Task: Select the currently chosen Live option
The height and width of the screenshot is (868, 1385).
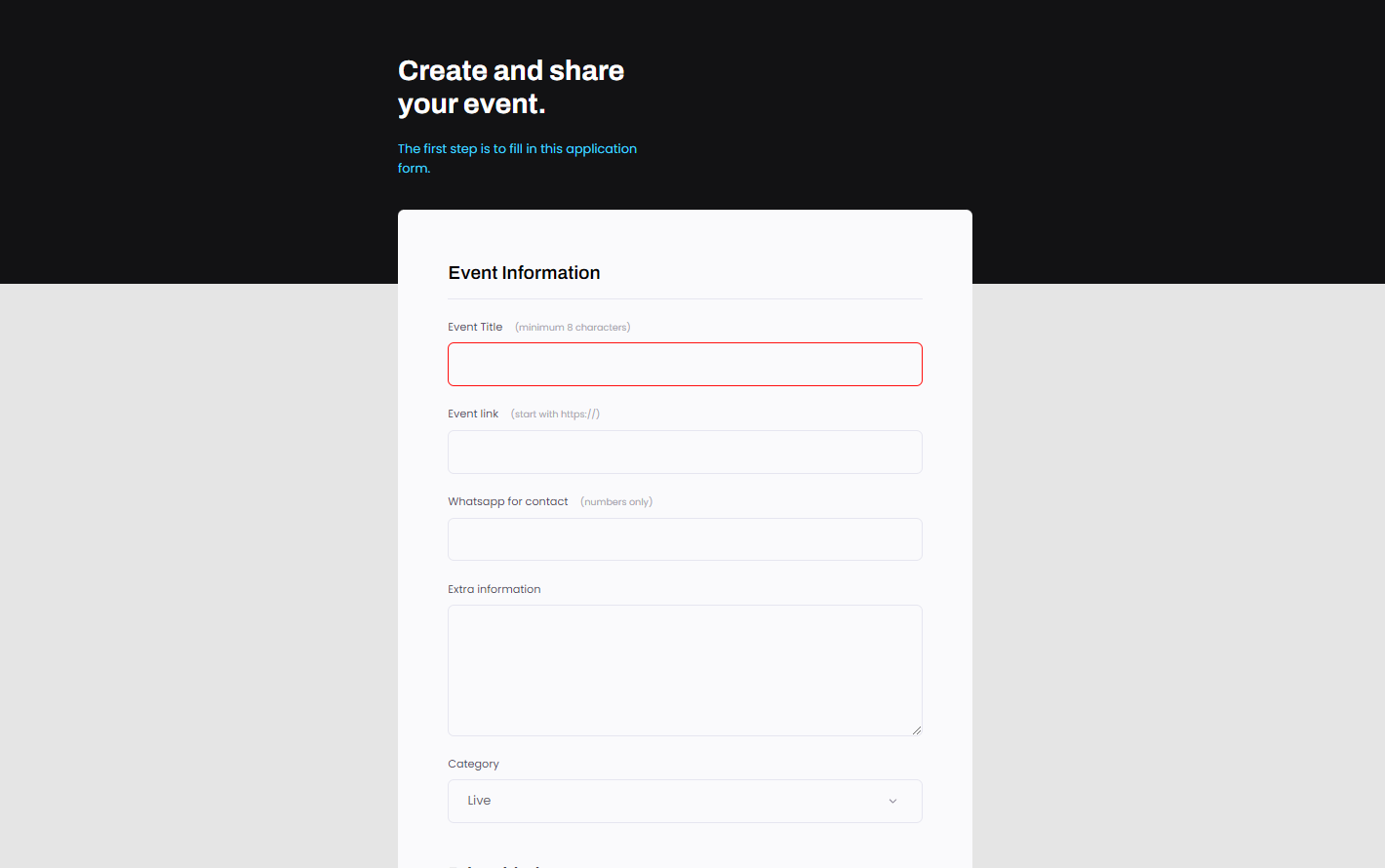Action: [x=479, y=800]
